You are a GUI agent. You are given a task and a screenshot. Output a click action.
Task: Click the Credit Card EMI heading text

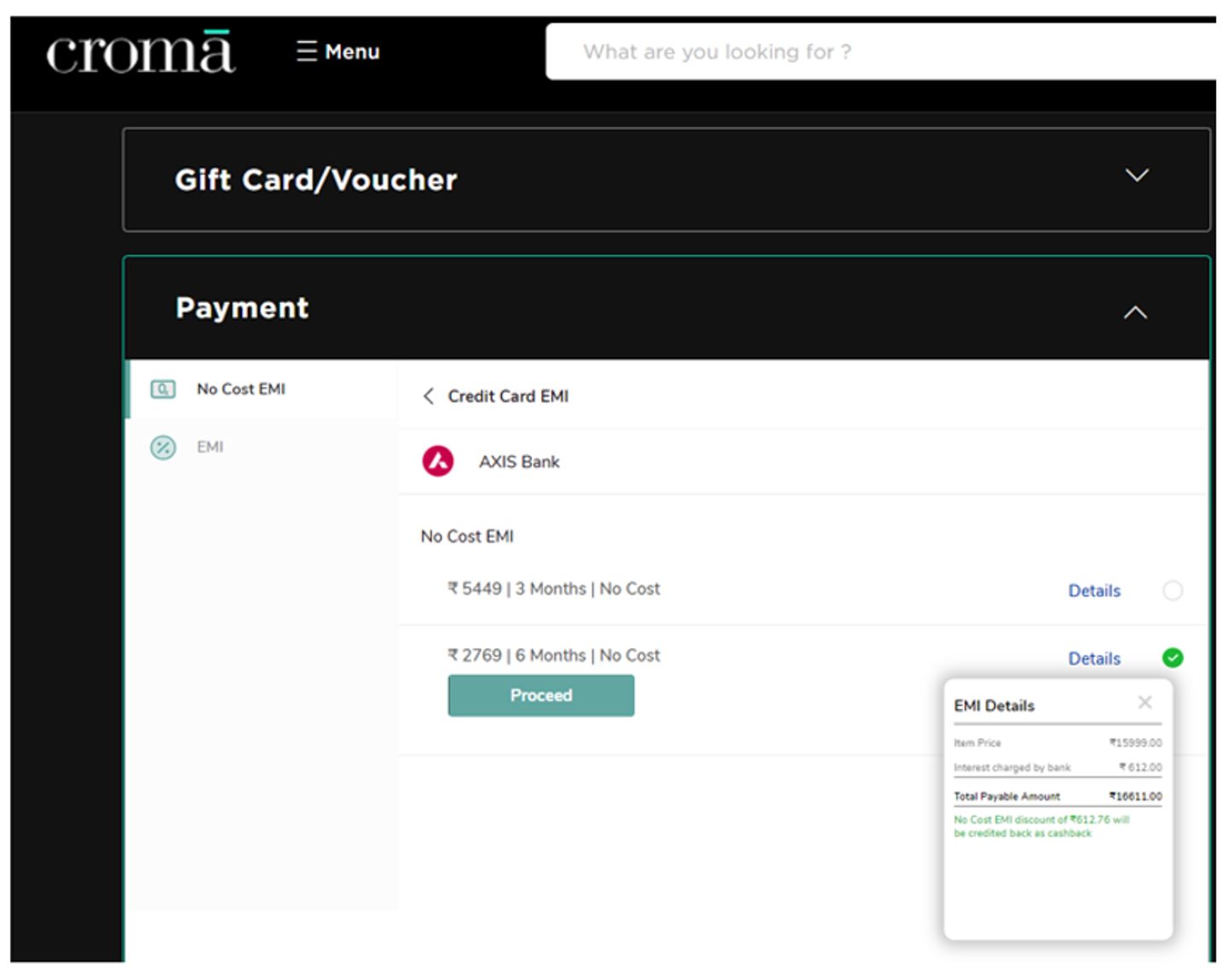508,396
